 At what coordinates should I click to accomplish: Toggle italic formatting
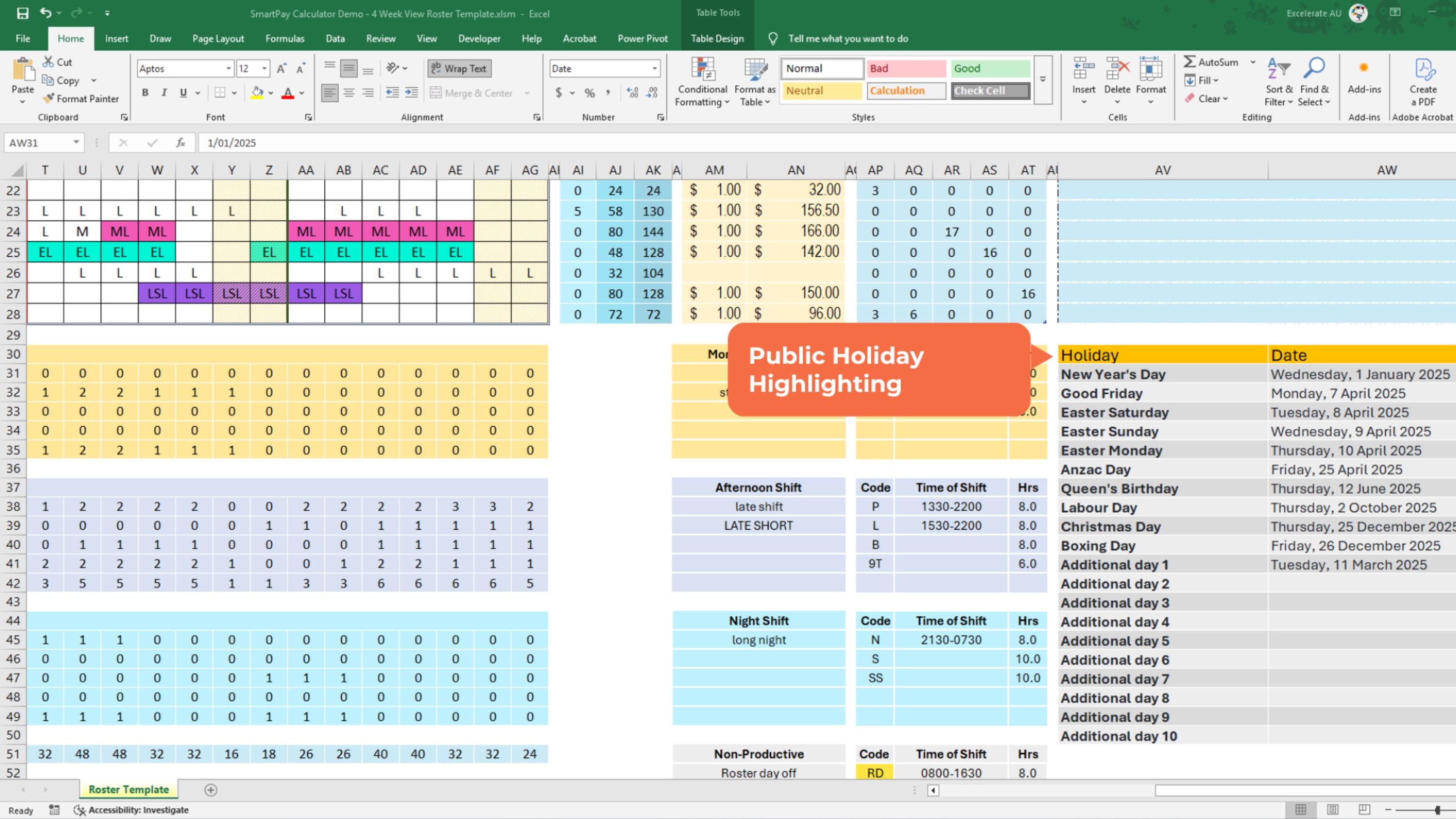[164, 92]
